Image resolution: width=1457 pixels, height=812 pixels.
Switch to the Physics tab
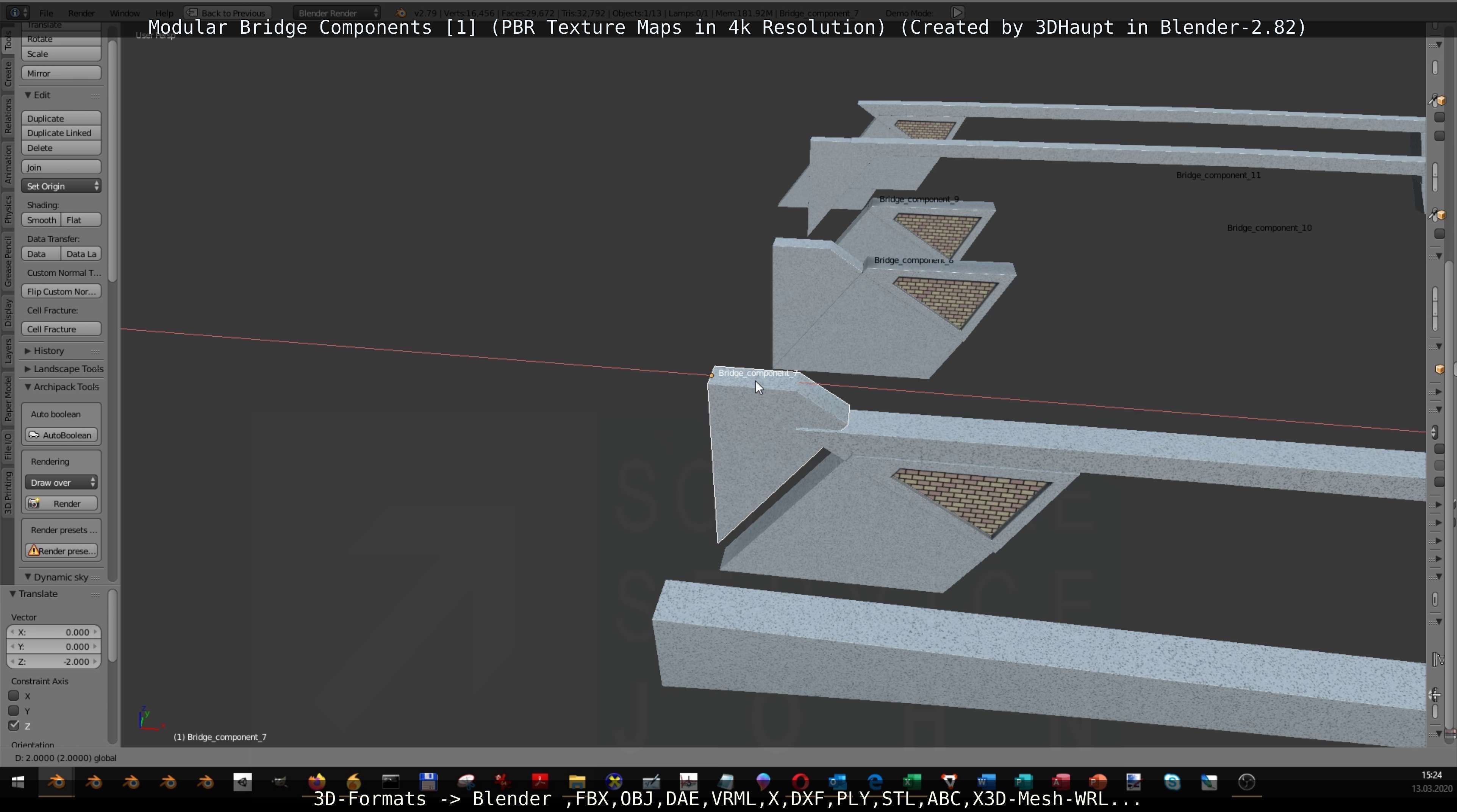click(x=8, y=209)
